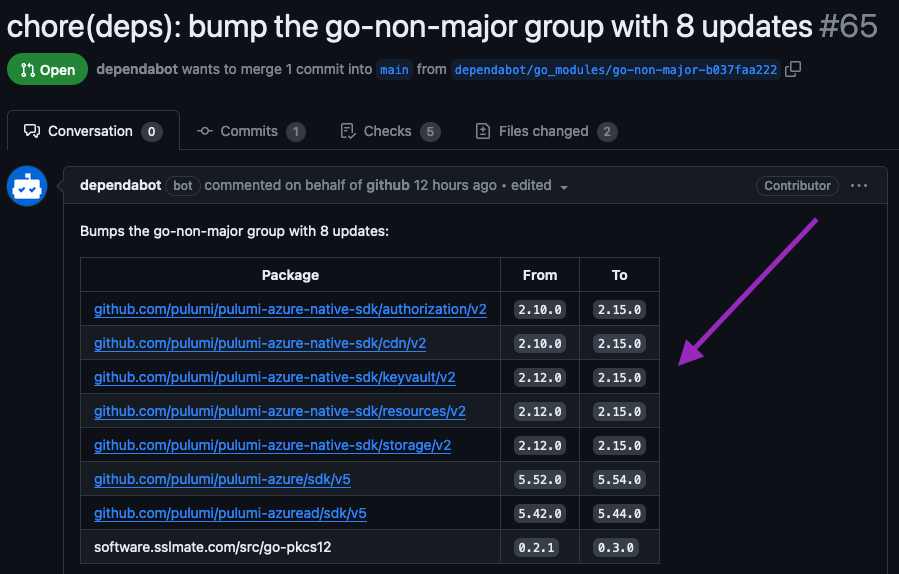This screenshot has height=574, width=899.
Task: Open the Checks tab
Action: (x=390, y=131)
